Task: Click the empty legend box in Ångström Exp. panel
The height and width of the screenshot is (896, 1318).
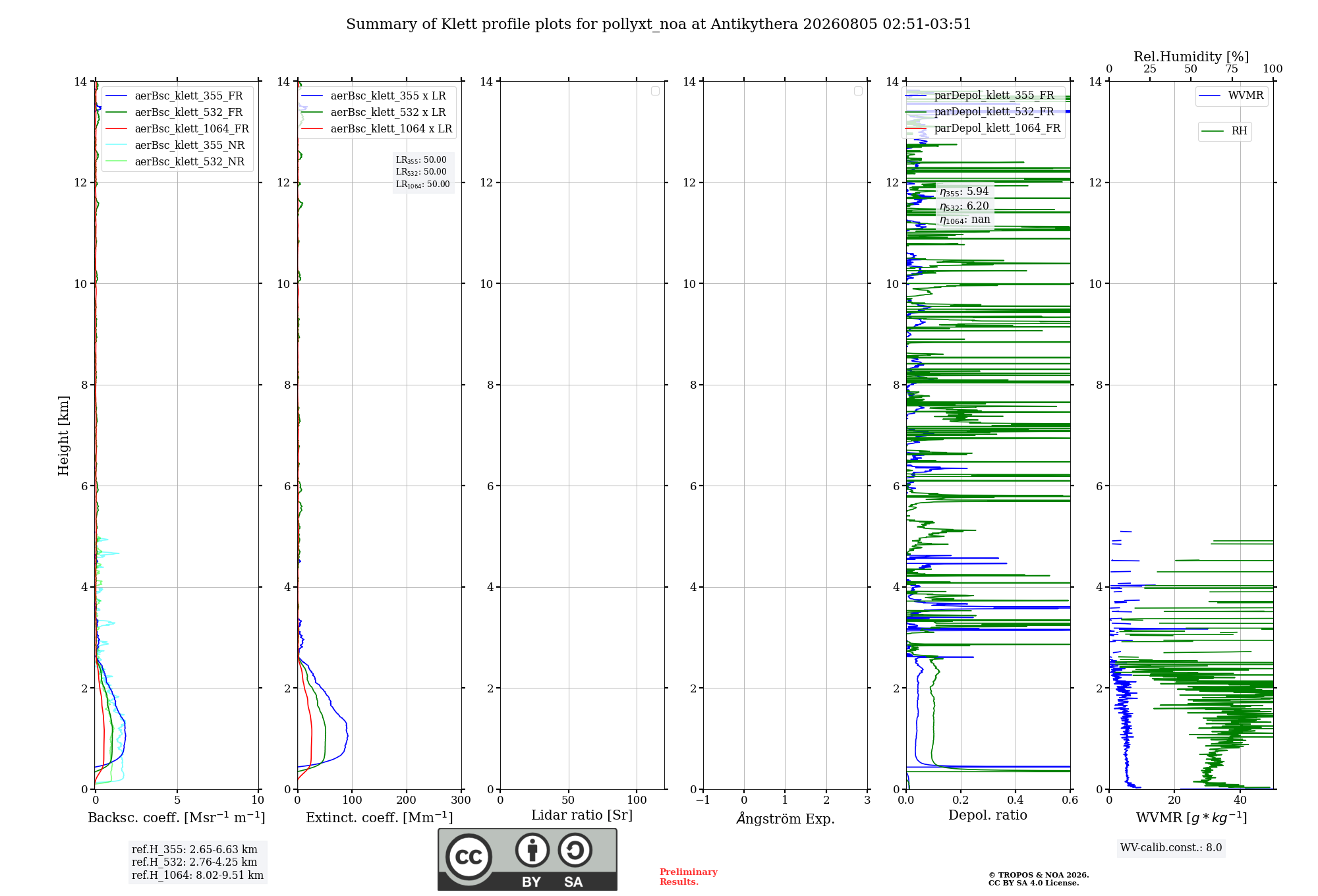Action: [x=858, y=91]
